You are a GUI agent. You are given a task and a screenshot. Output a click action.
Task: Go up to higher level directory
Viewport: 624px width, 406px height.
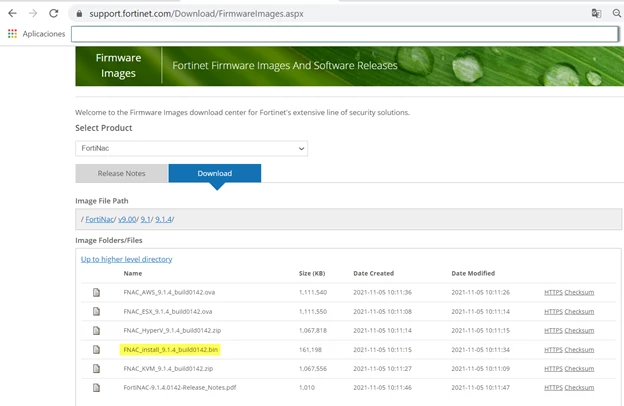127,259
